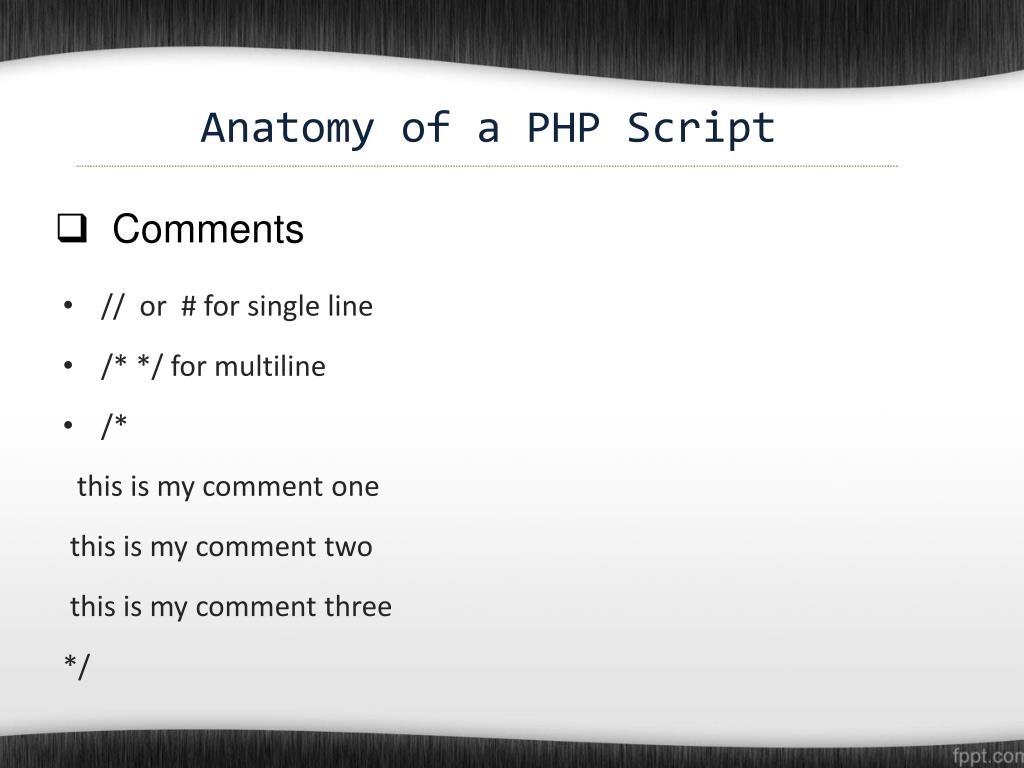Click the # symbol in first bullet
Image resolution: width=1024 pixels, height=768 pixels.
tap(188, 306)
